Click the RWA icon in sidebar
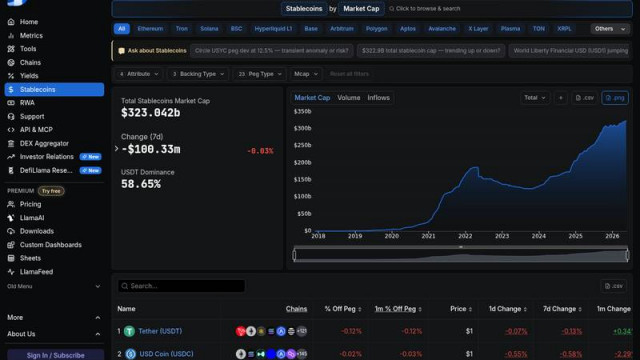Screen dimensions: 640x360 (11, 103)
